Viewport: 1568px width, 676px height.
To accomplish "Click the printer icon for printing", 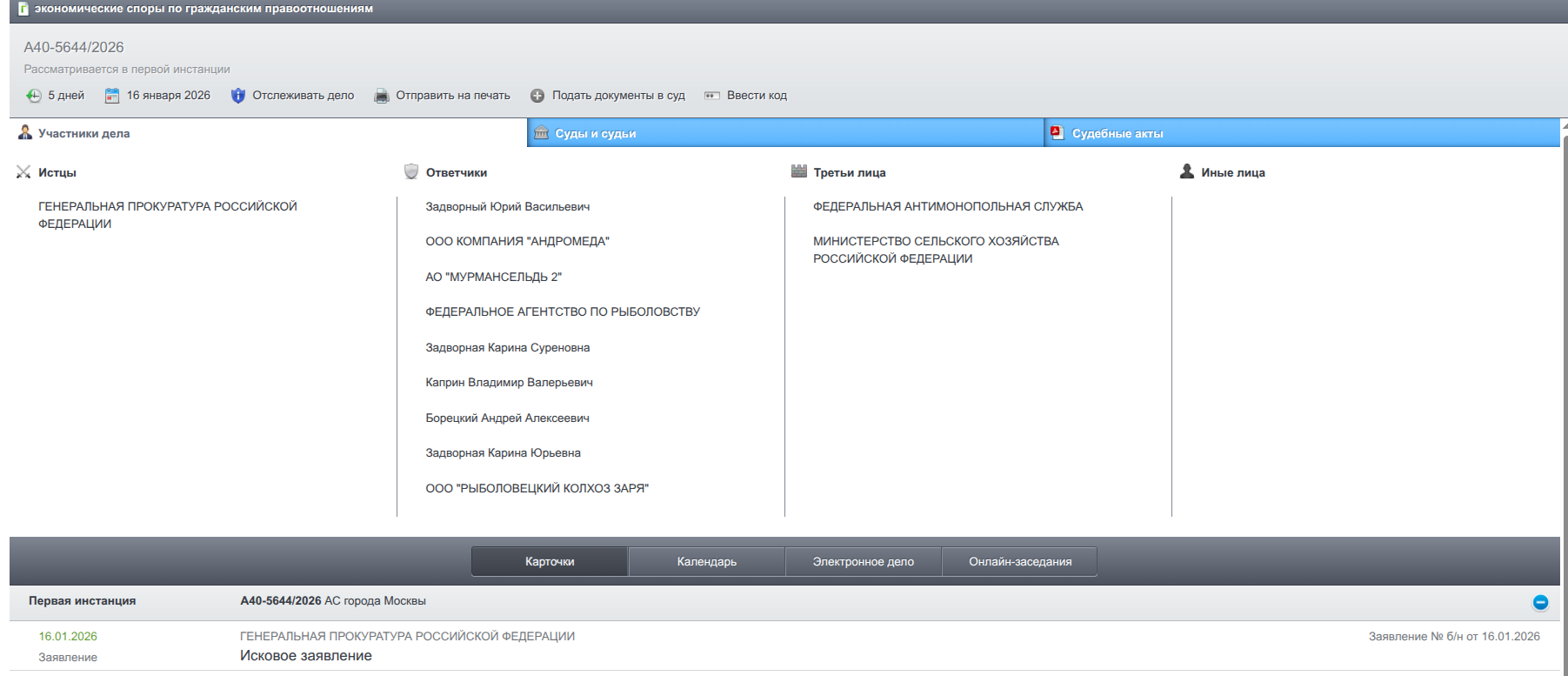I will [x=381, y=96].
